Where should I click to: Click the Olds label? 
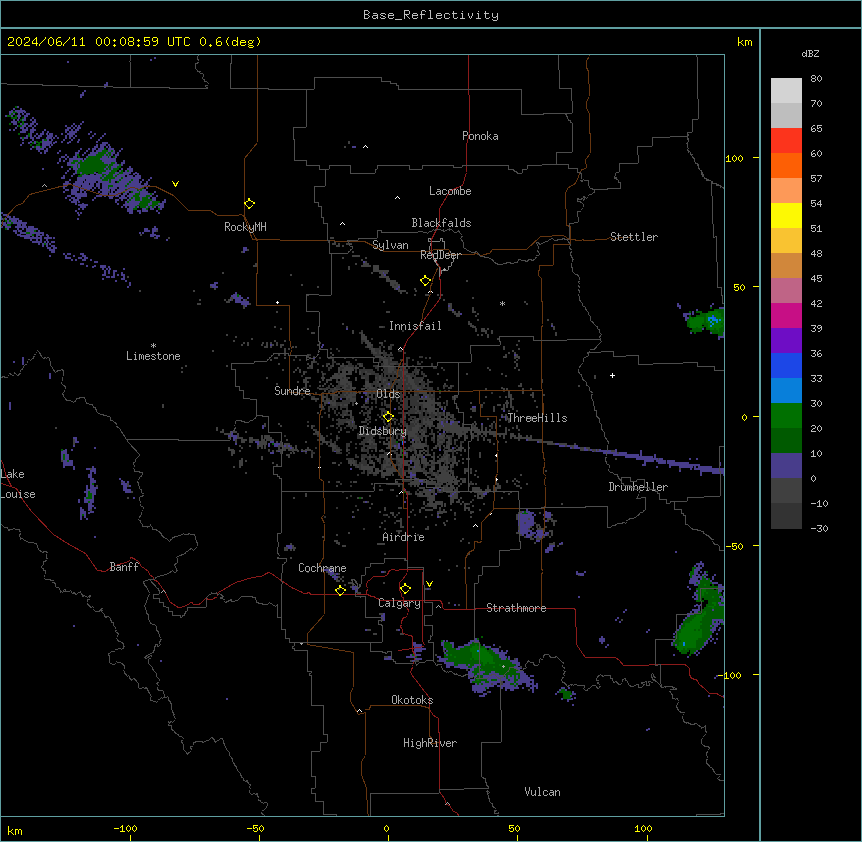(x=388, y=394)
